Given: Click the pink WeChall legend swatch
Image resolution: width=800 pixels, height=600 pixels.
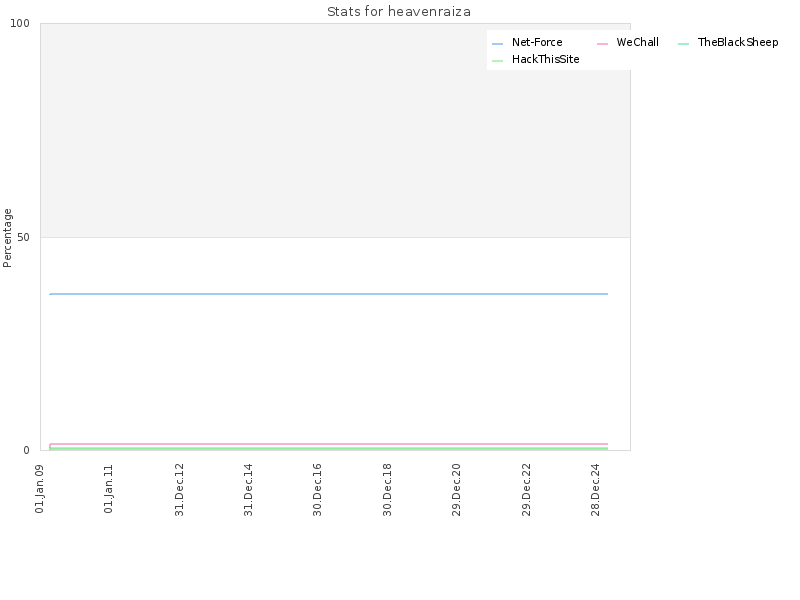Looking at the screenshot, I should tap(602, 44).
